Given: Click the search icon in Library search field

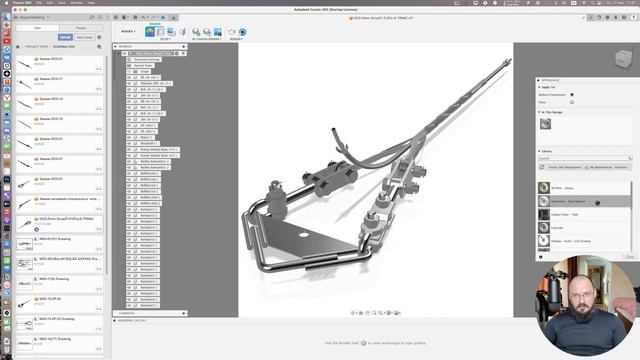Looking at the screenshot, I should click(x=630, y=158).
